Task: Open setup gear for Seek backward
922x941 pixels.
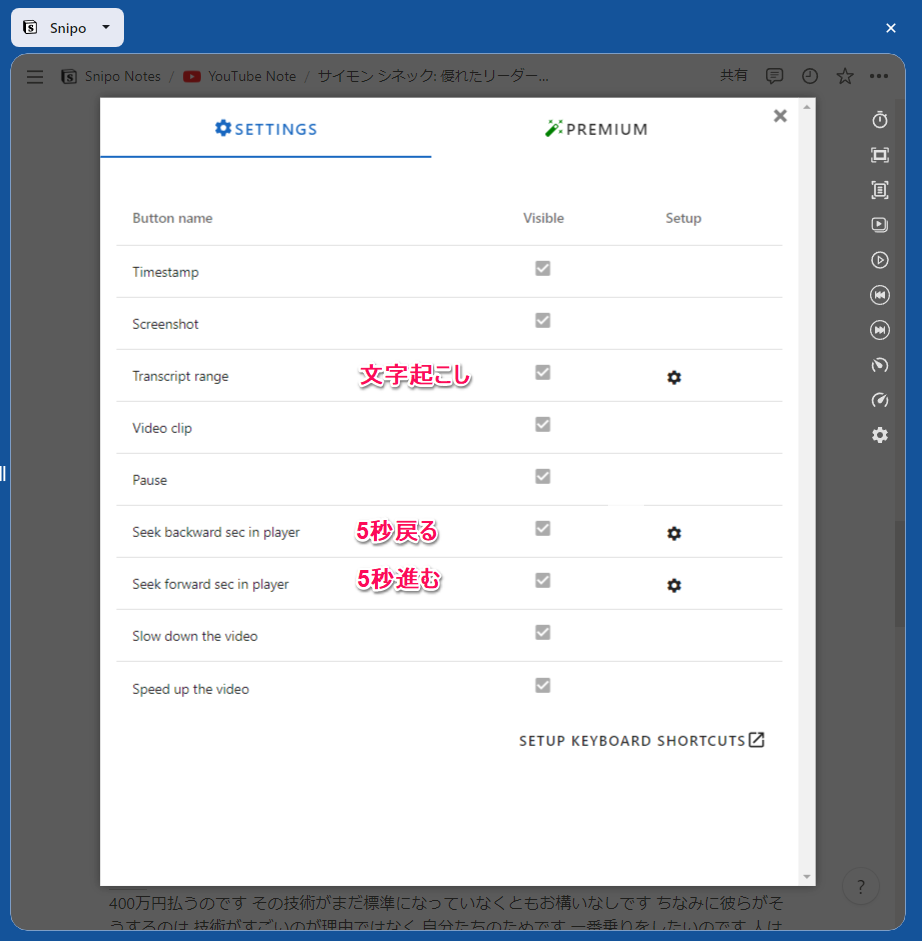Action: click(x=674, y=534)
